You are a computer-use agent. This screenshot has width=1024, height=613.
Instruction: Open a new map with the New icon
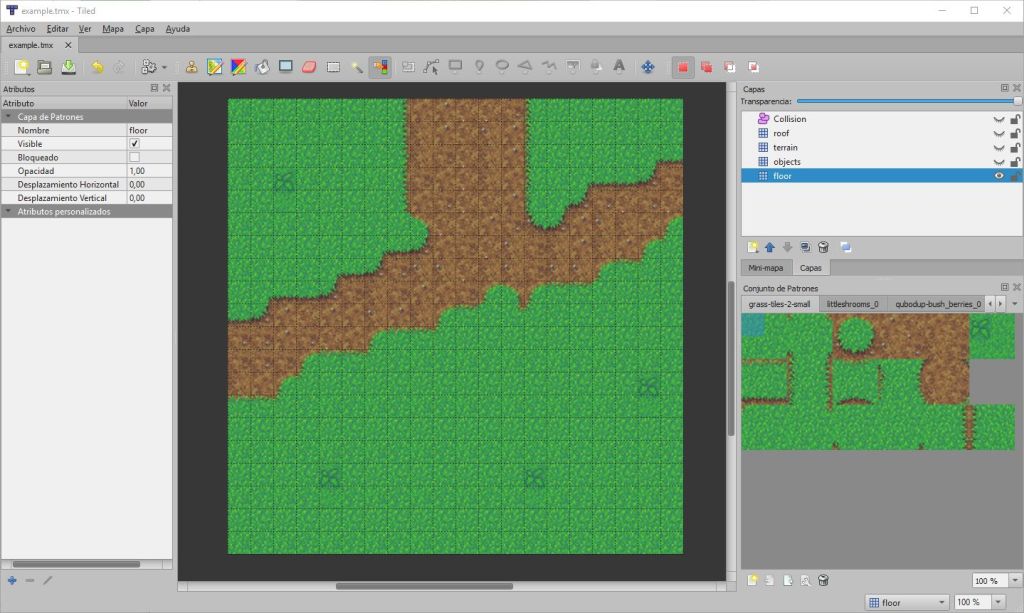[x=22, y=67]
